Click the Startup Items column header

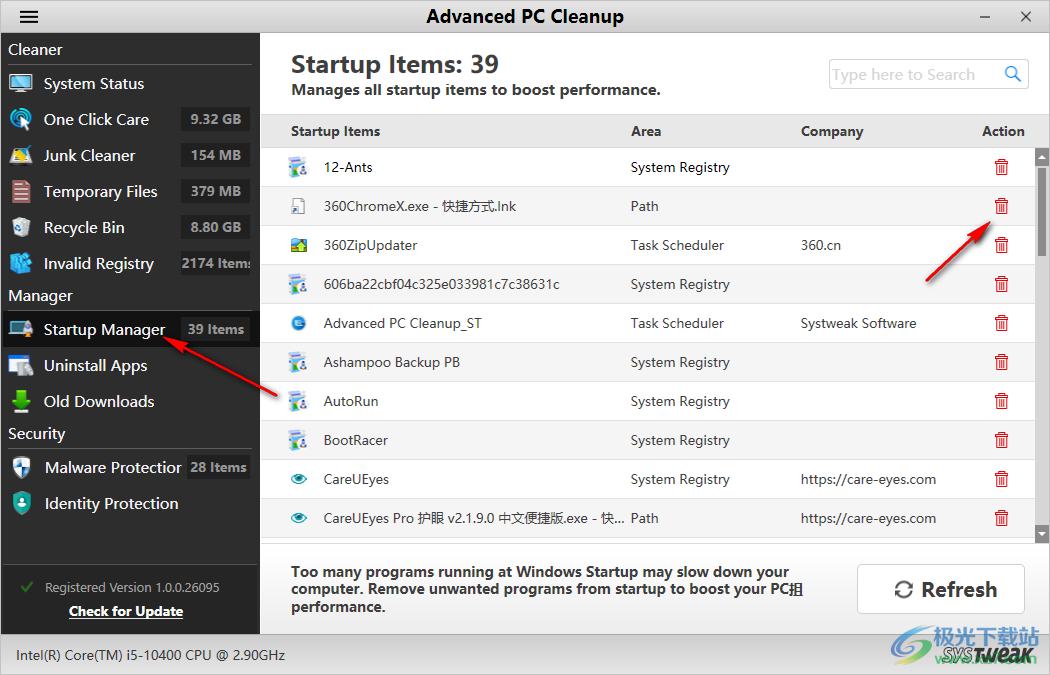[335, 131]
